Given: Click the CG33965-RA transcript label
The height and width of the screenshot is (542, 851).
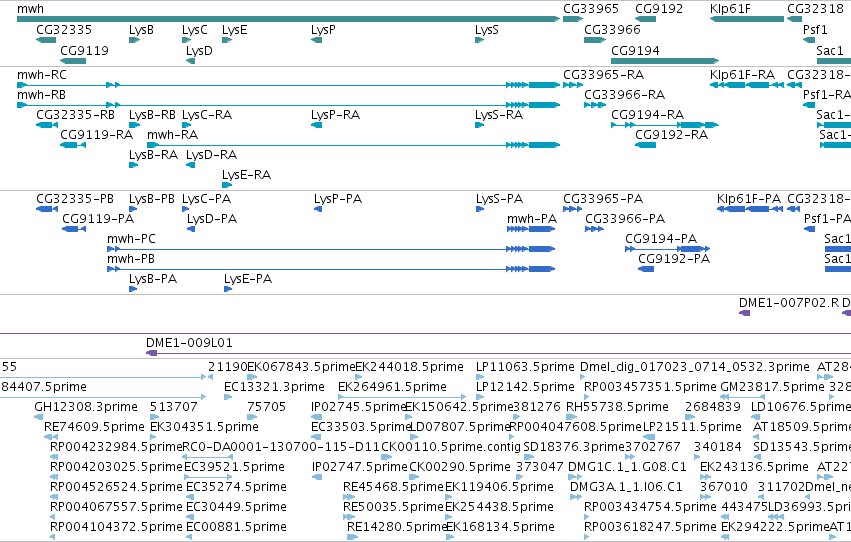Looking at the screenshot, I should click(x=604, y=74).
